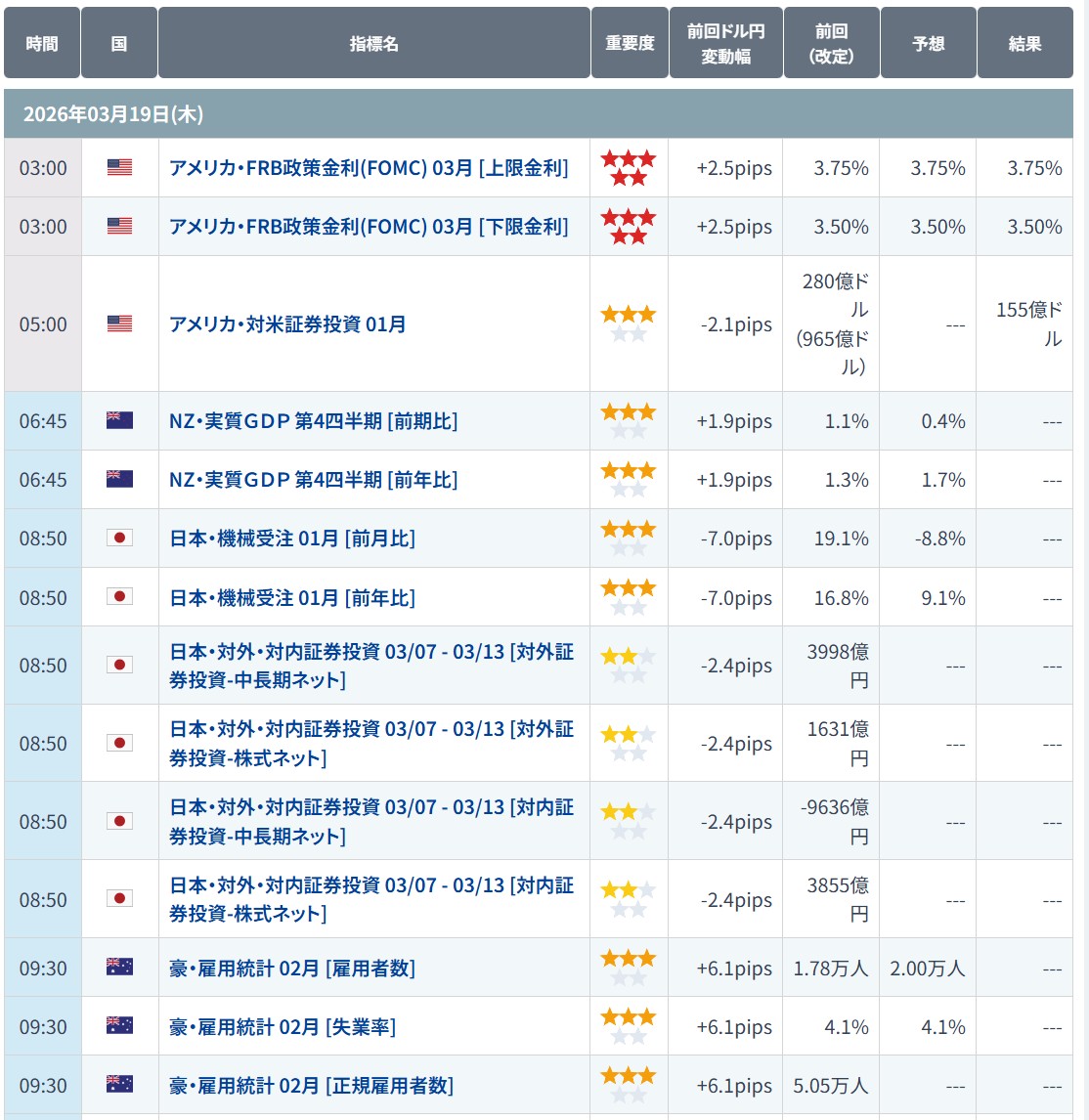Click the 2026年03月19日(木) date bar

[x=538, y=114]
